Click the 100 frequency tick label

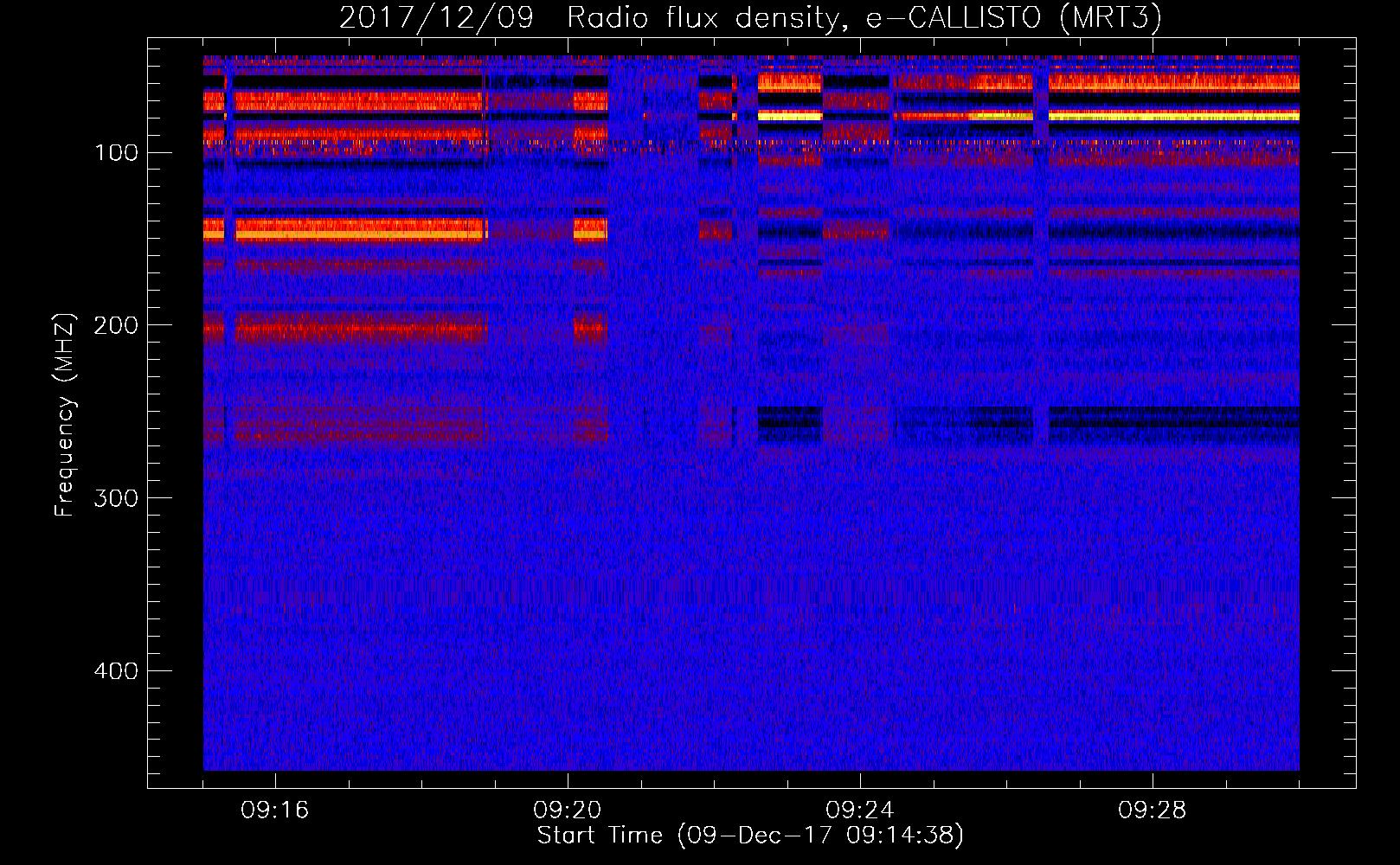point(116,153)
